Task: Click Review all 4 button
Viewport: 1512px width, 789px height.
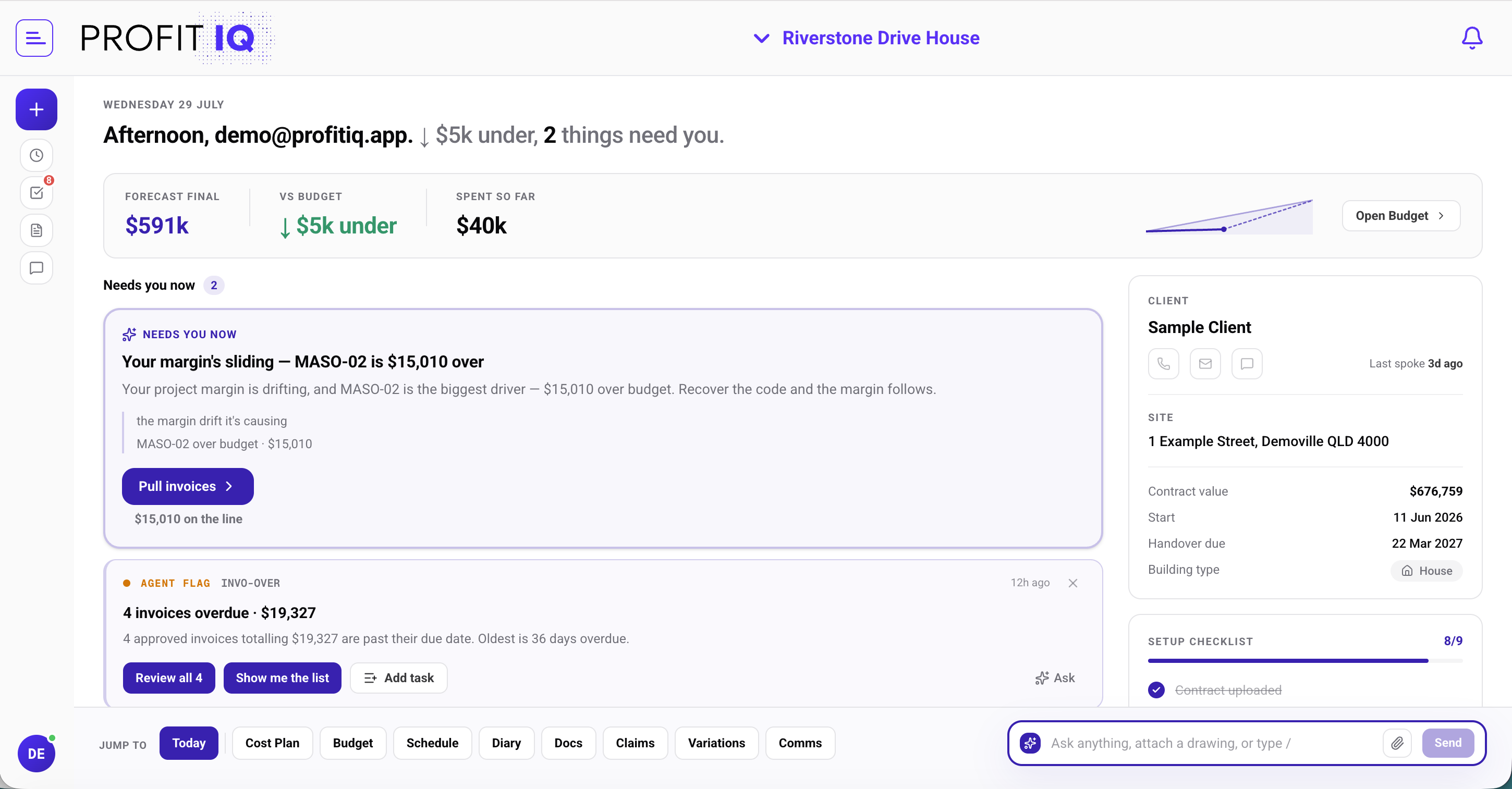Action: point(169,678)
